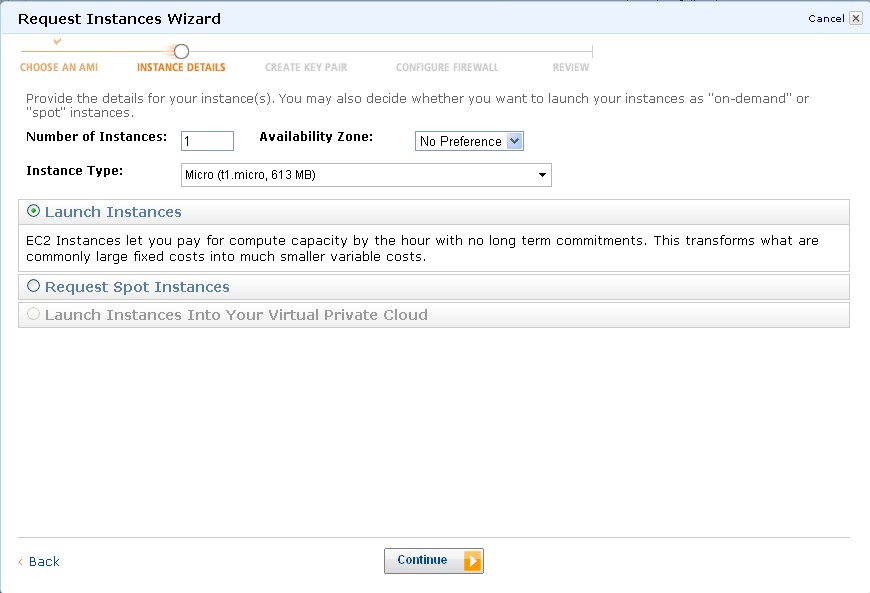Click the Back link
Viewport: 870px width, 593px height.
pos(44,562)
